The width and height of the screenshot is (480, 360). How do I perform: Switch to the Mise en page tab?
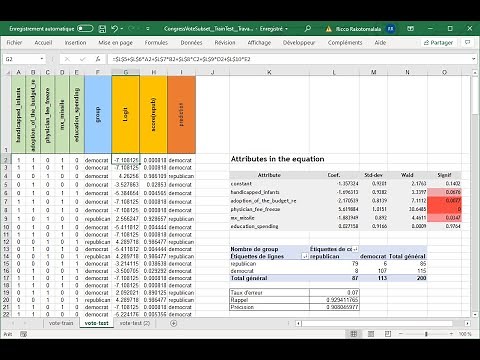click(x=115, y=43)
